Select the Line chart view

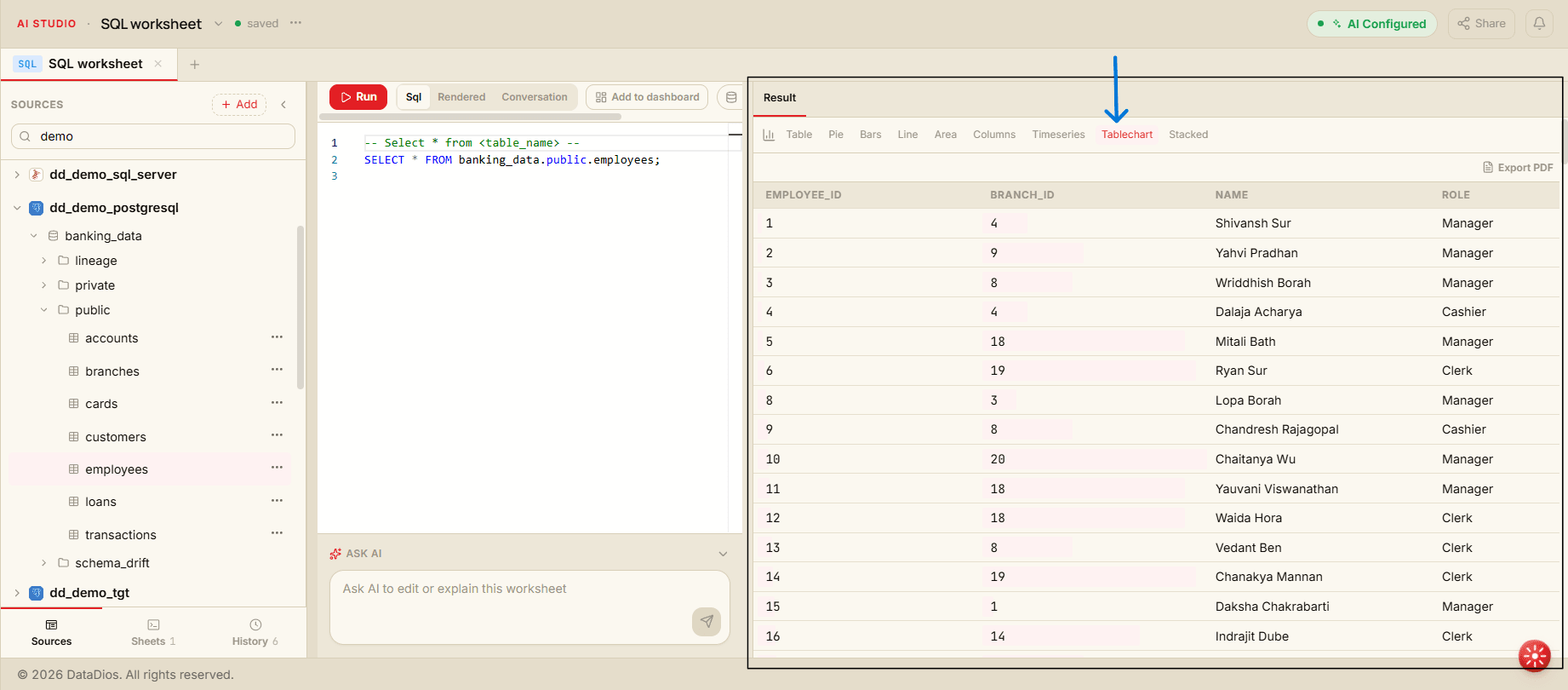(907, 135)
